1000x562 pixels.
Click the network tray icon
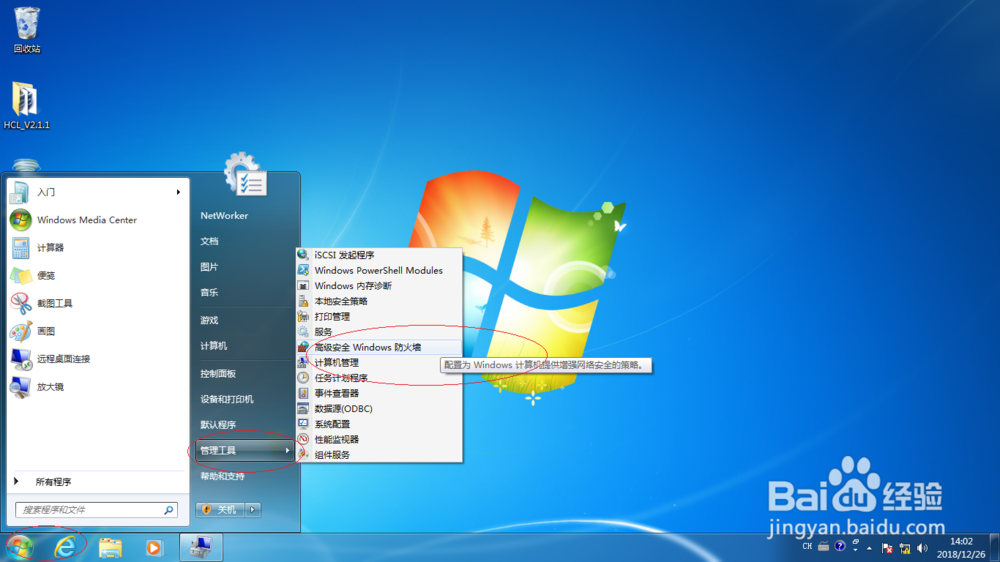904,548
